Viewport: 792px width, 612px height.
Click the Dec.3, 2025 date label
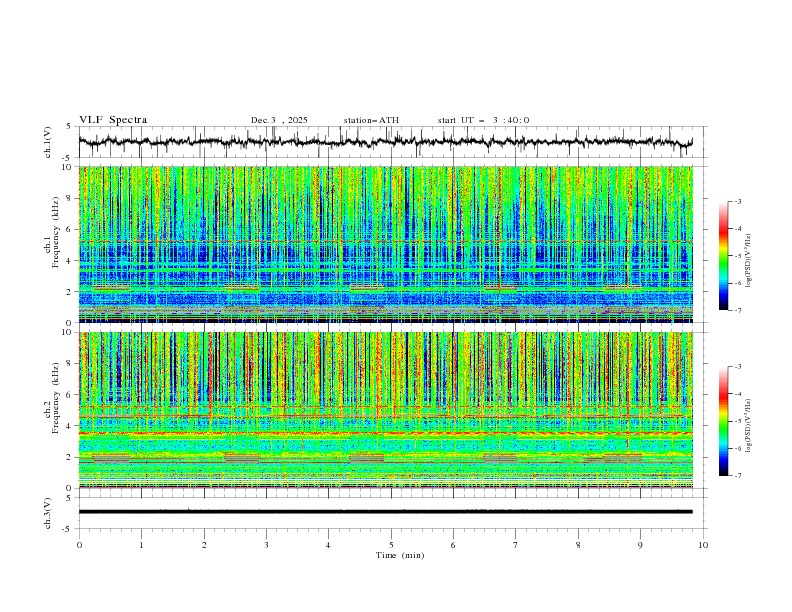click(x=279, y=120)
